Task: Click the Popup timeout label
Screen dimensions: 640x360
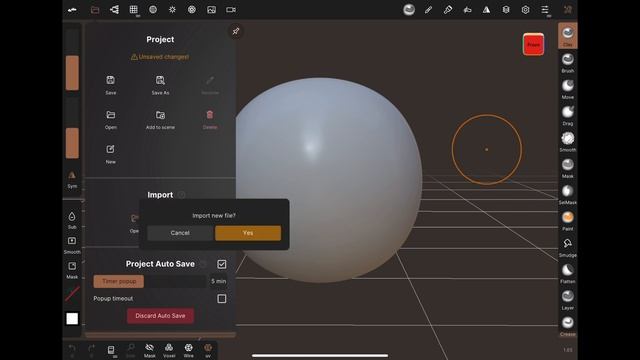Action: 113,299
